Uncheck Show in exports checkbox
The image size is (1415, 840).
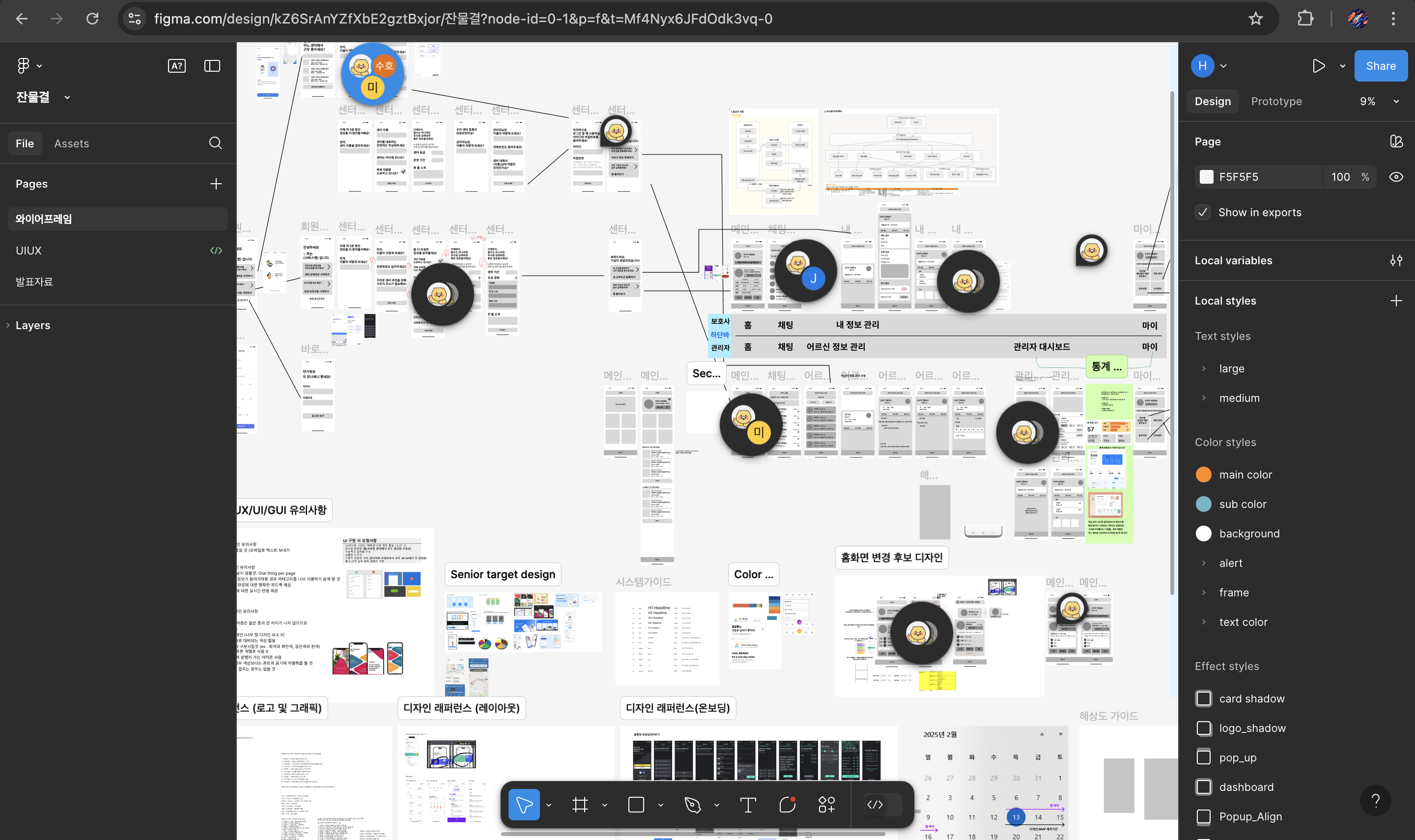coord(1203,212)
